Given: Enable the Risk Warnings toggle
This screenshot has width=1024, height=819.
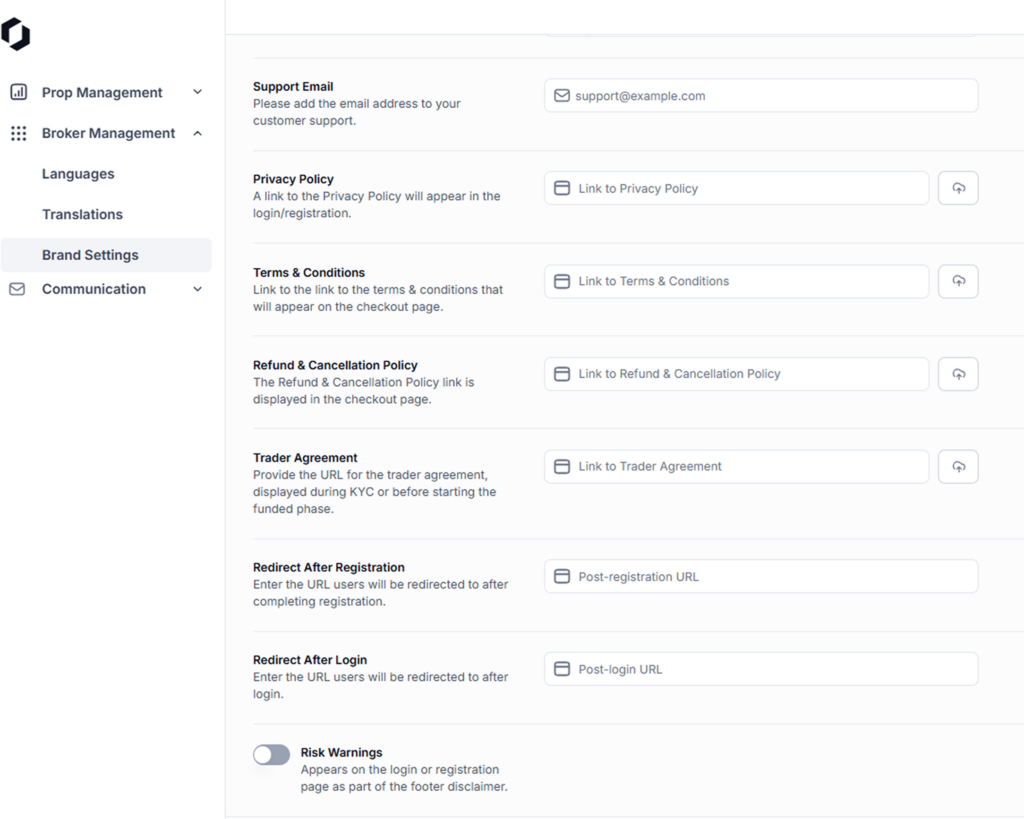Looking at the screenshot, I should coord(271,754).
